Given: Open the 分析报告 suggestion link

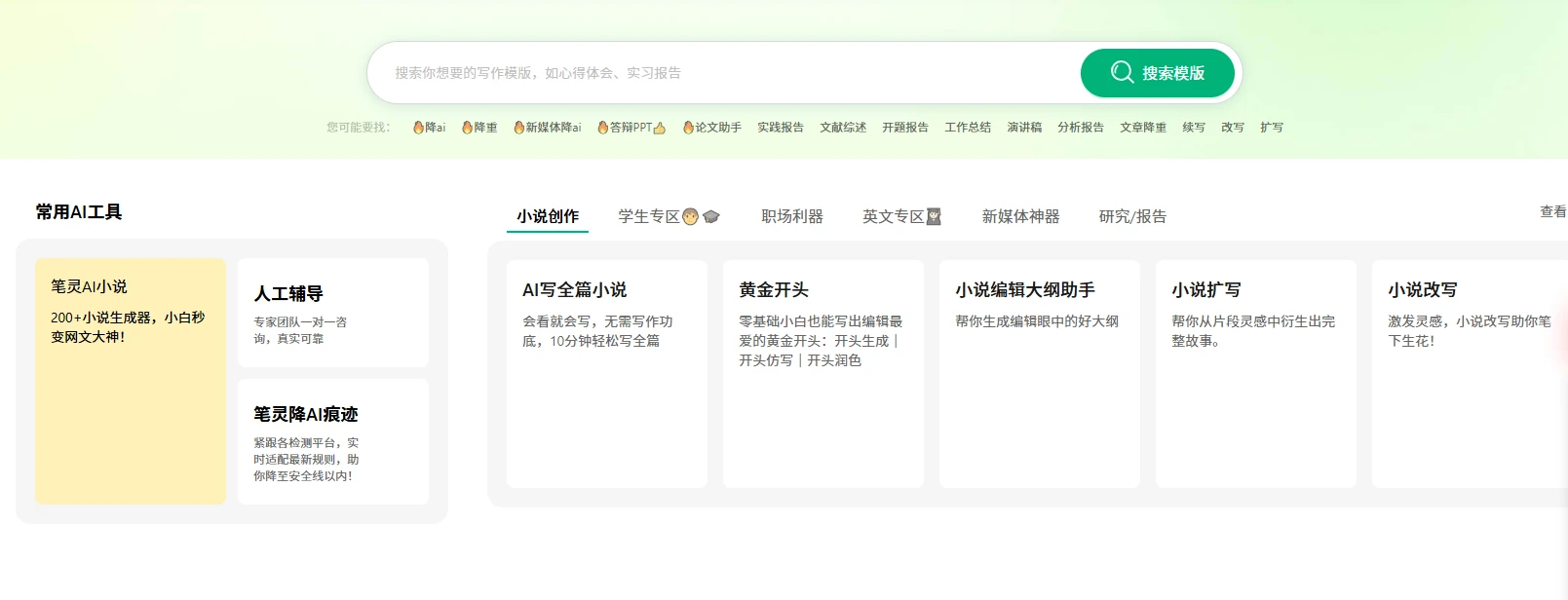Looking at the screenshot, I should [1081, 128].
